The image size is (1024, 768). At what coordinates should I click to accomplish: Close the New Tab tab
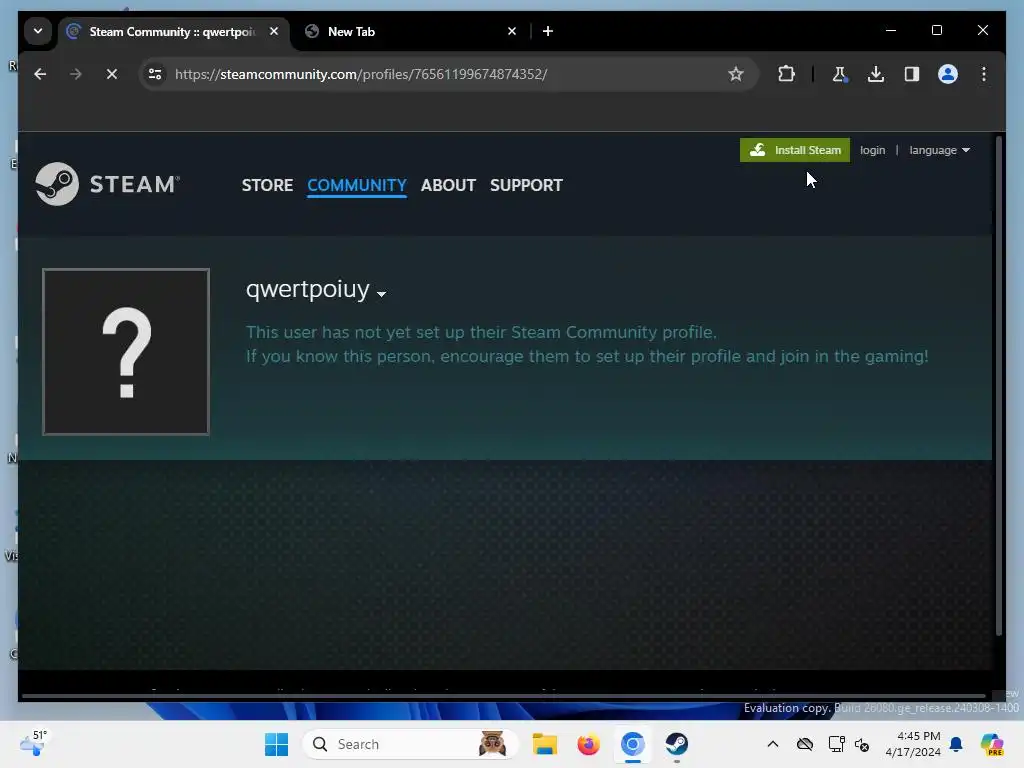pos(512,31)
